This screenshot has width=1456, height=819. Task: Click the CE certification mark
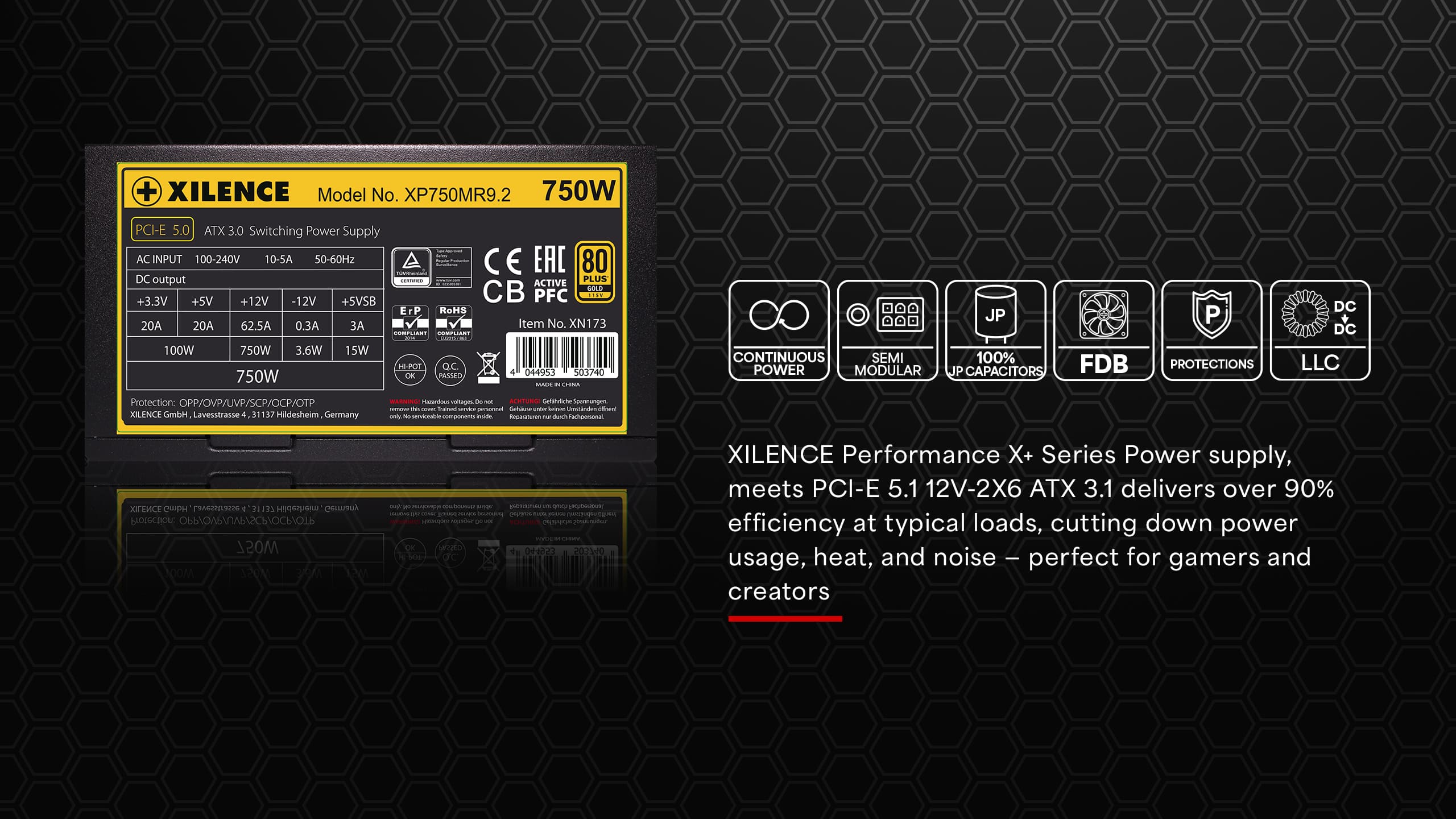pyautogui.click(x=503, y=262)
